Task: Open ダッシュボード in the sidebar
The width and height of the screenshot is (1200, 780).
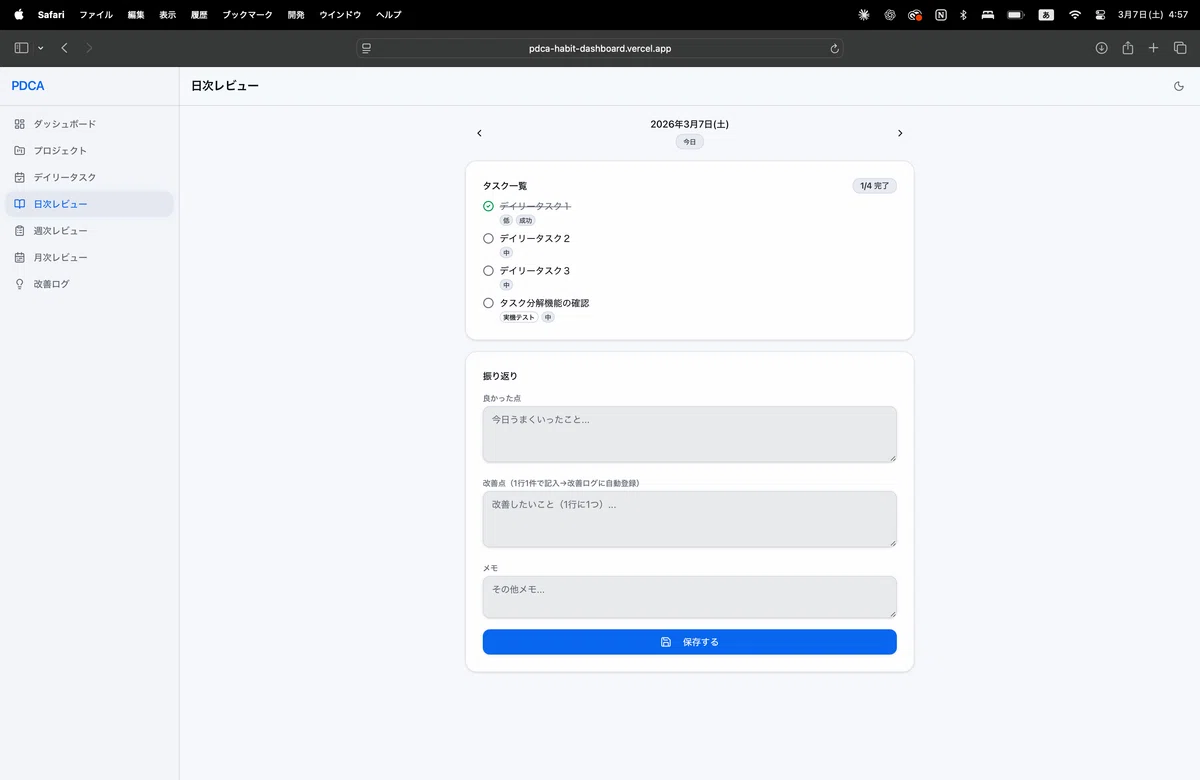Action: coord(89,124)
